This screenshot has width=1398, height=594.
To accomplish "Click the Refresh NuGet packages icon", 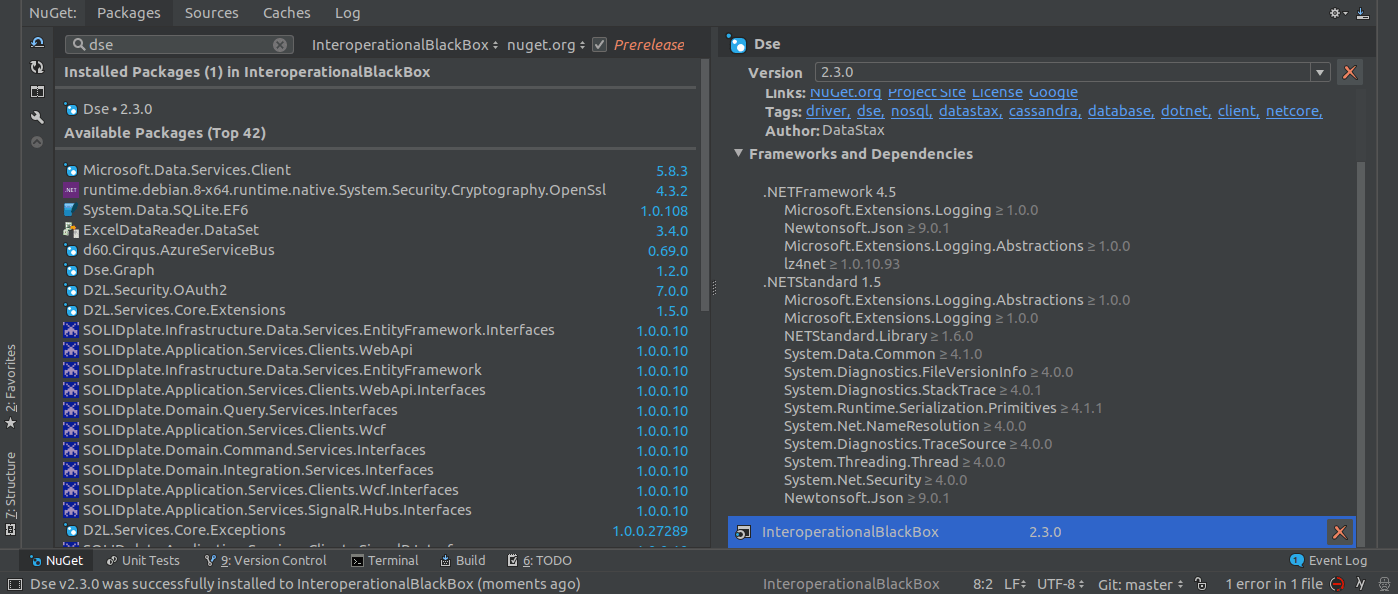I will pos(37,66).
